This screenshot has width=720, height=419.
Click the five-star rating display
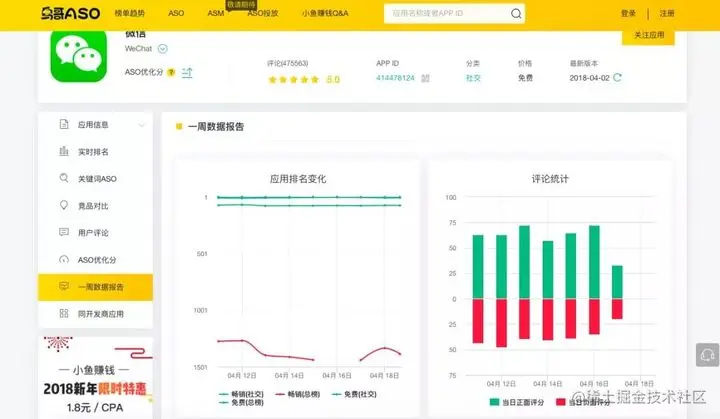[x=293, y=80]
